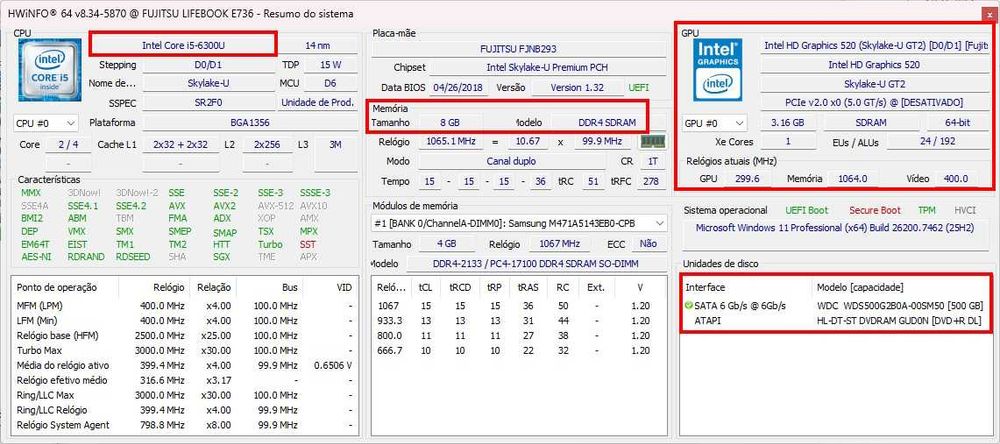The height and width of the screenshot is (444, 1000).
Task: Click the 14 nm process value
Action: coord(319,45)
